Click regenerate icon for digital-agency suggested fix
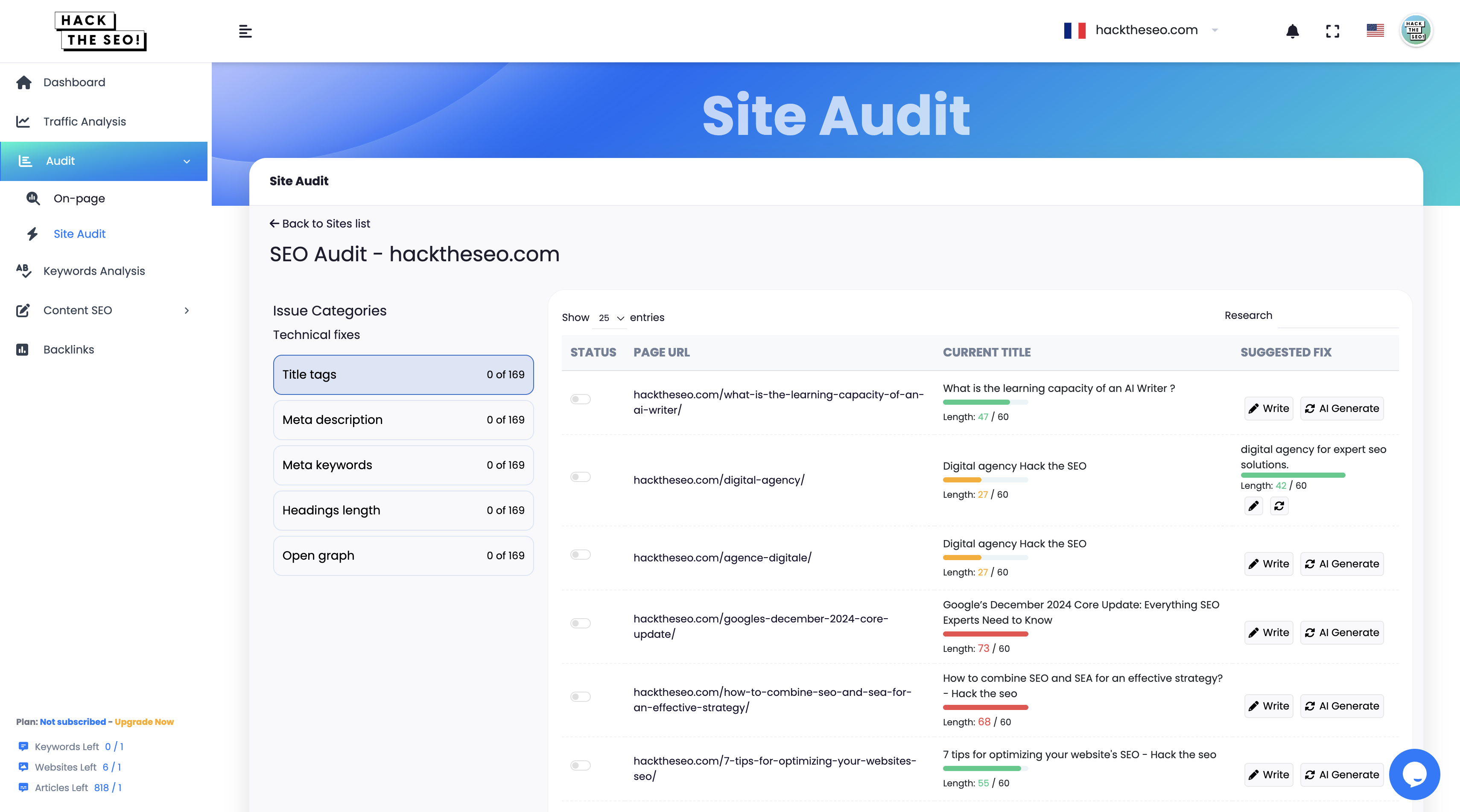The width and height of the screenshot is (1460, 812). [x=1279, y=506]
